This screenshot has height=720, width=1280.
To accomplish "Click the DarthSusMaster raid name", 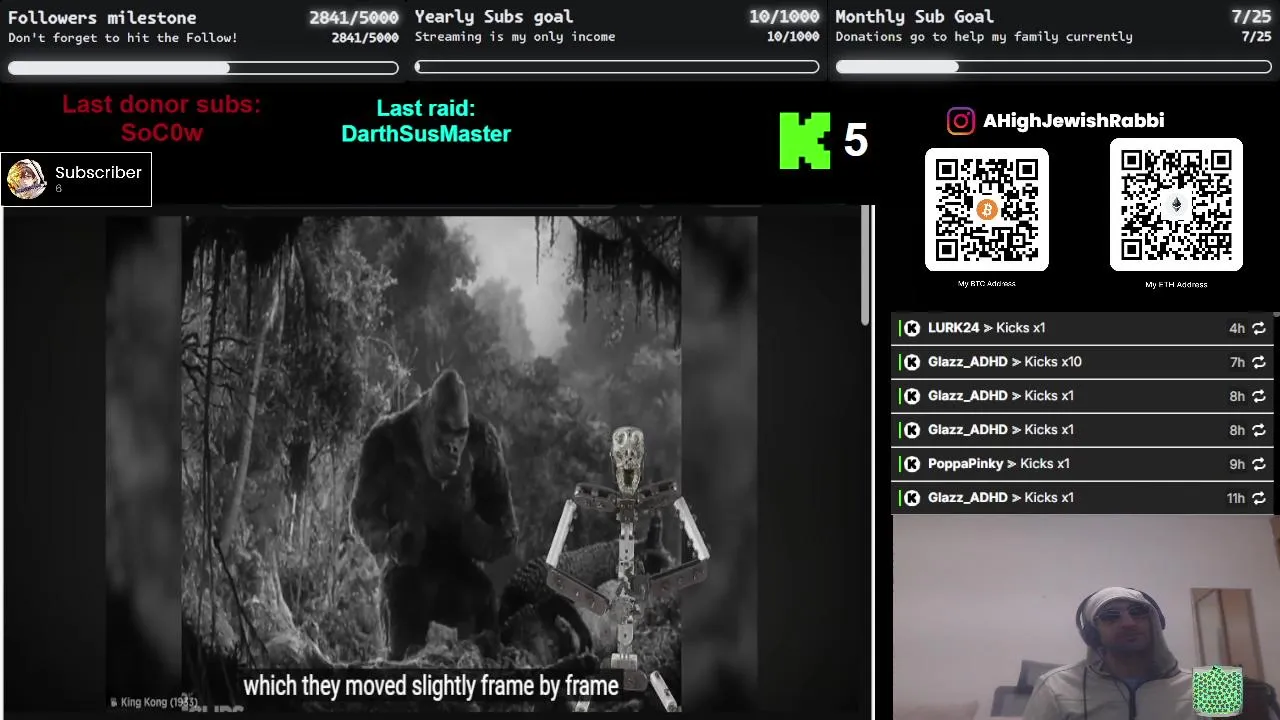I will coord(426,134).
